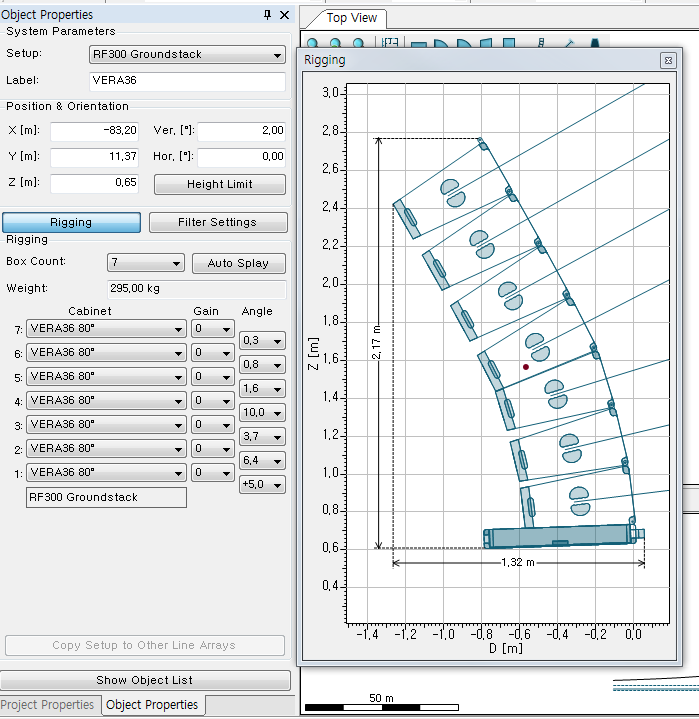The height and width of the screenshot is (719, 699).
Task: Open Gain dropdown for cabinet 2
Action: click(x=213, y=448)
